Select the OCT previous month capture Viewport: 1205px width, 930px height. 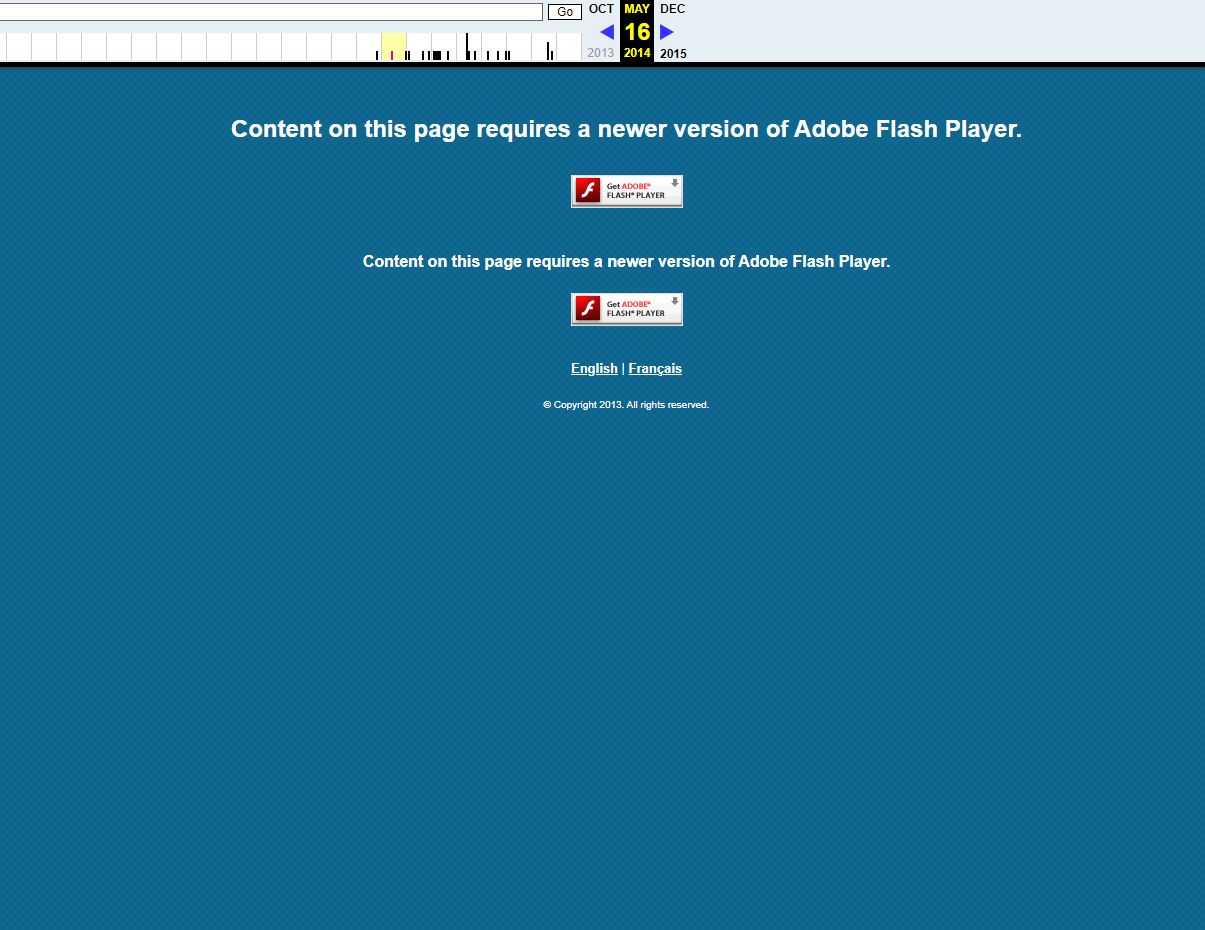click(601, 9)
